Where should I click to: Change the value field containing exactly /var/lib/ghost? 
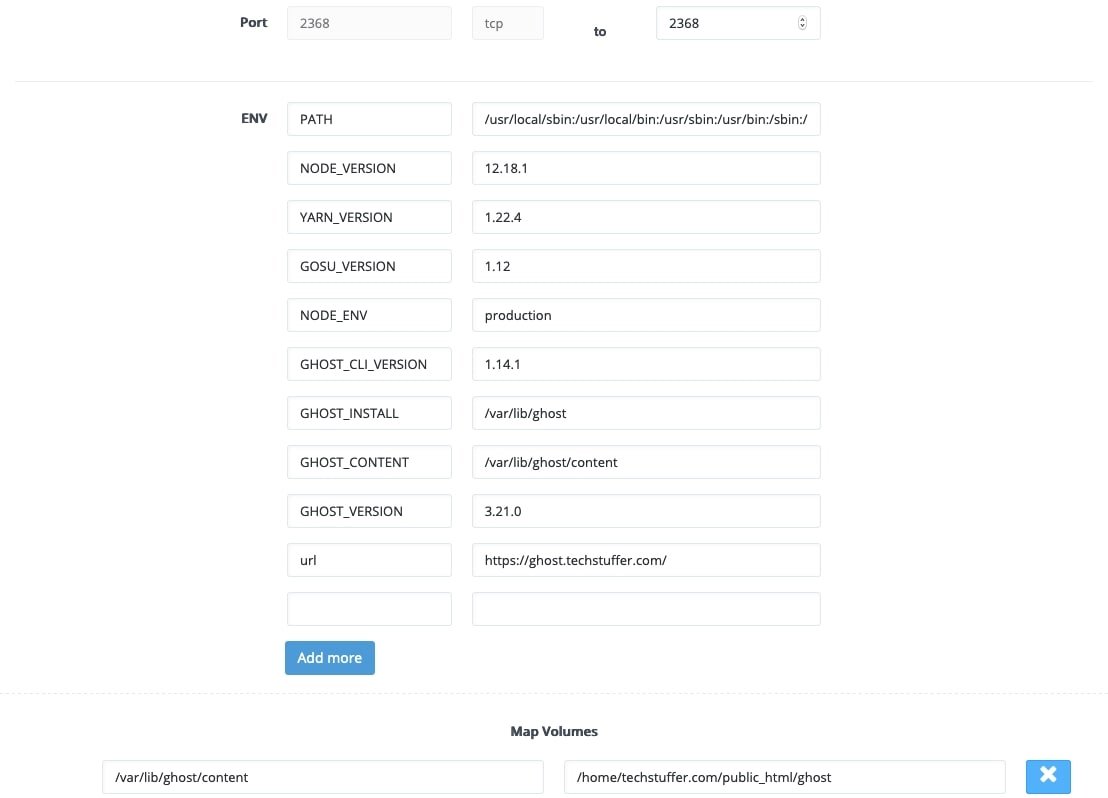[646, 413]
